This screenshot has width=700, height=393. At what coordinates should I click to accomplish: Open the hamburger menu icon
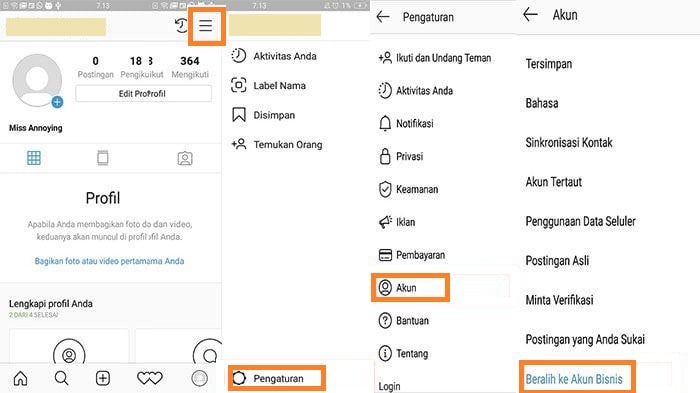coord(205,25)
